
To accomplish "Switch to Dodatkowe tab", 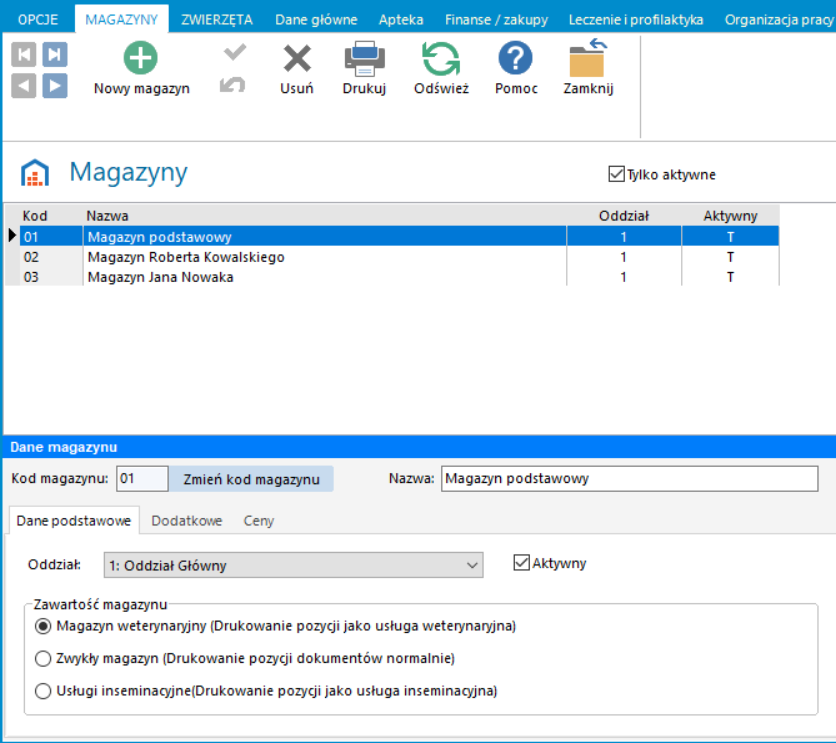I will (187, 521).
